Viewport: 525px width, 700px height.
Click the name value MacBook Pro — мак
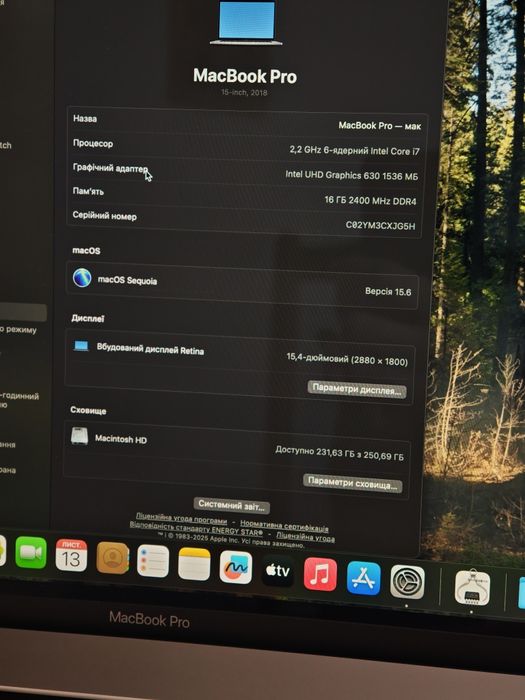(x=379, y=126)
